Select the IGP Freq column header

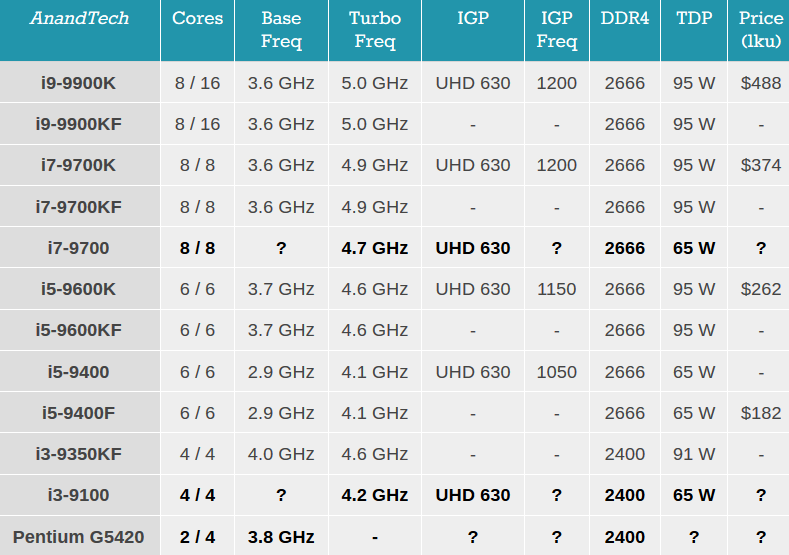coord(557,30)
